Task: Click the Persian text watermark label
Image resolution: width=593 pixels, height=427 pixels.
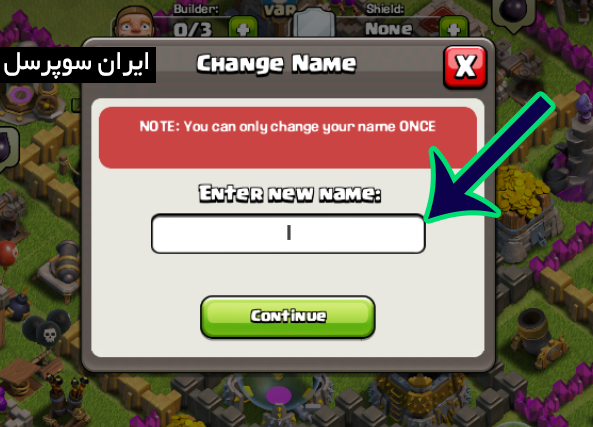Action: pyautogui.click(x=78, y=65)
